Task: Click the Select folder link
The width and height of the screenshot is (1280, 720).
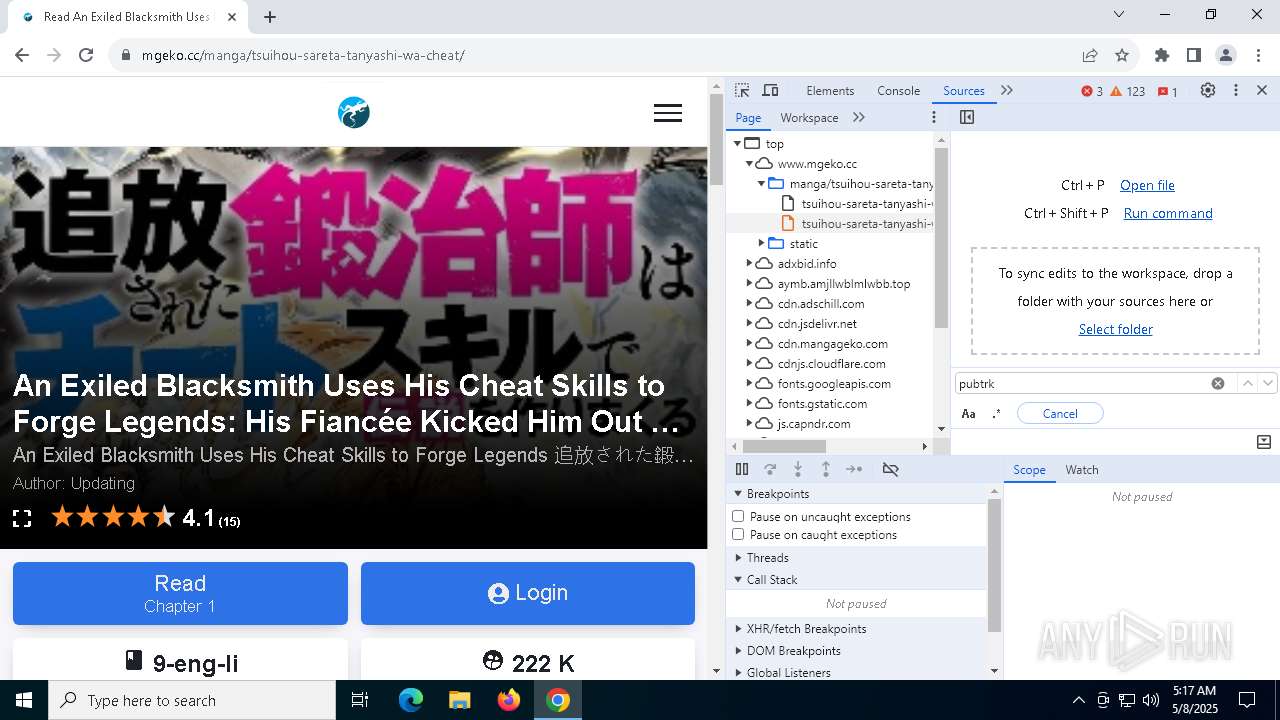Action: [1116, 329]
